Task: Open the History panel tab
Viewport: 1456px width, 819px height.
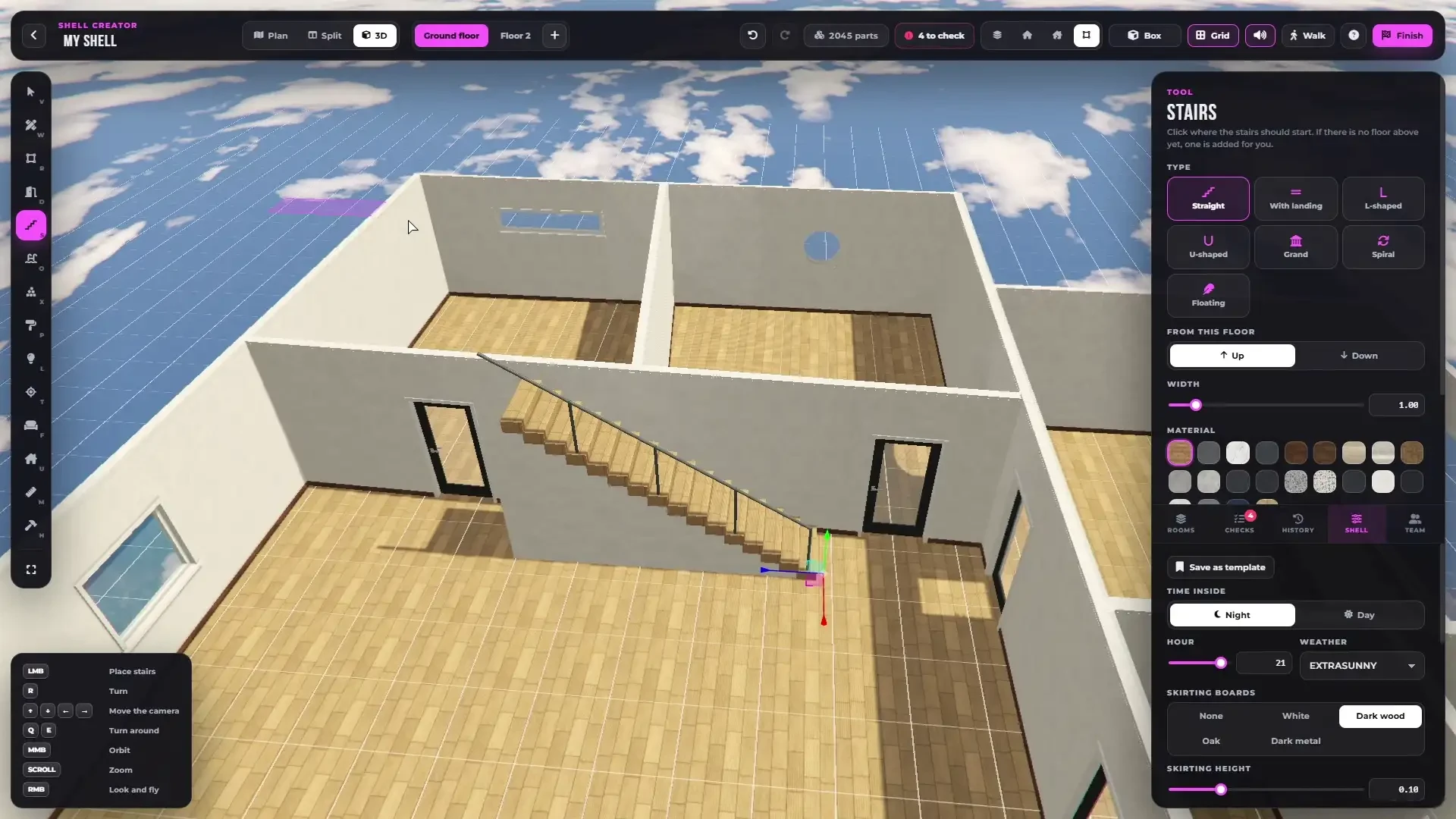Action: [x=1298, y=523]
